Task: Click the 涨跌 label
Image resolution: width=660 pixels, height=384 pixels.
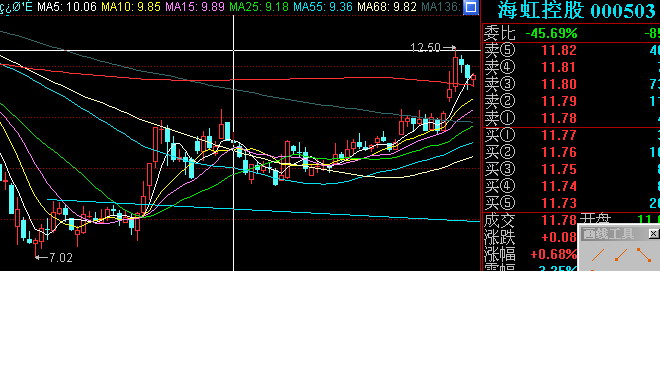Action: (x=500, y=237)
